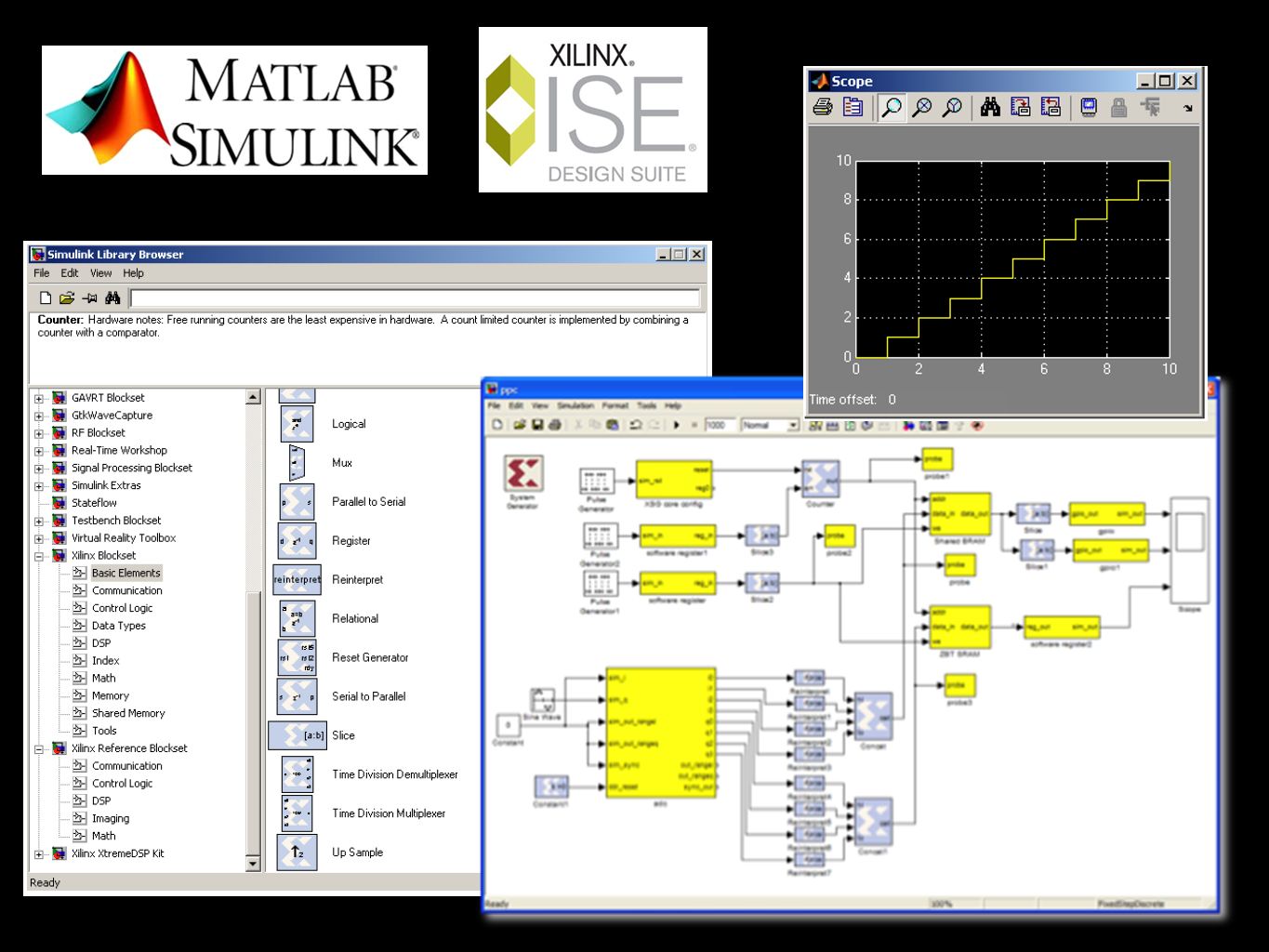The width and height of the screenshot is (1269, 952).
Task: Click the binoculars Find icon in Library Browser
Action: (112, 298)
